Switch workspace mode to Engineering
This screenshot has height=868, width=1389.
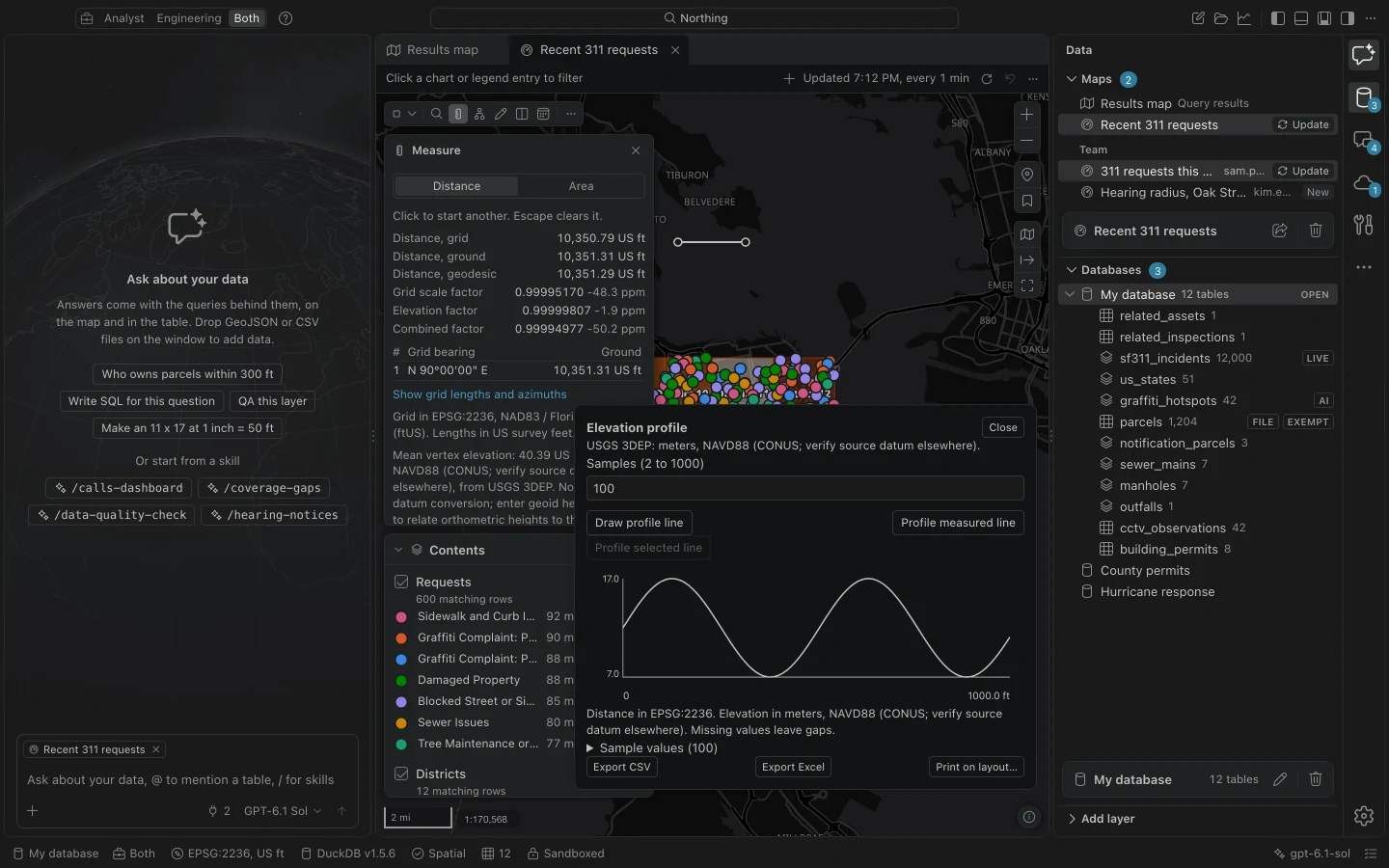click(x=189, y=18)
